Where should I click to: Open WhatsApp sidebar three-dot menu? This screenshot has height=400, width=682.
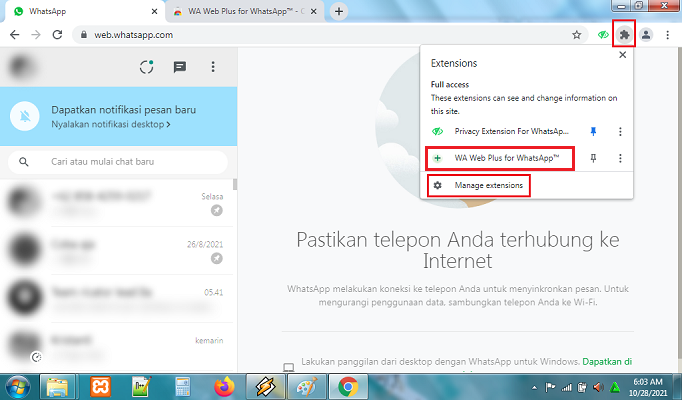213,67
